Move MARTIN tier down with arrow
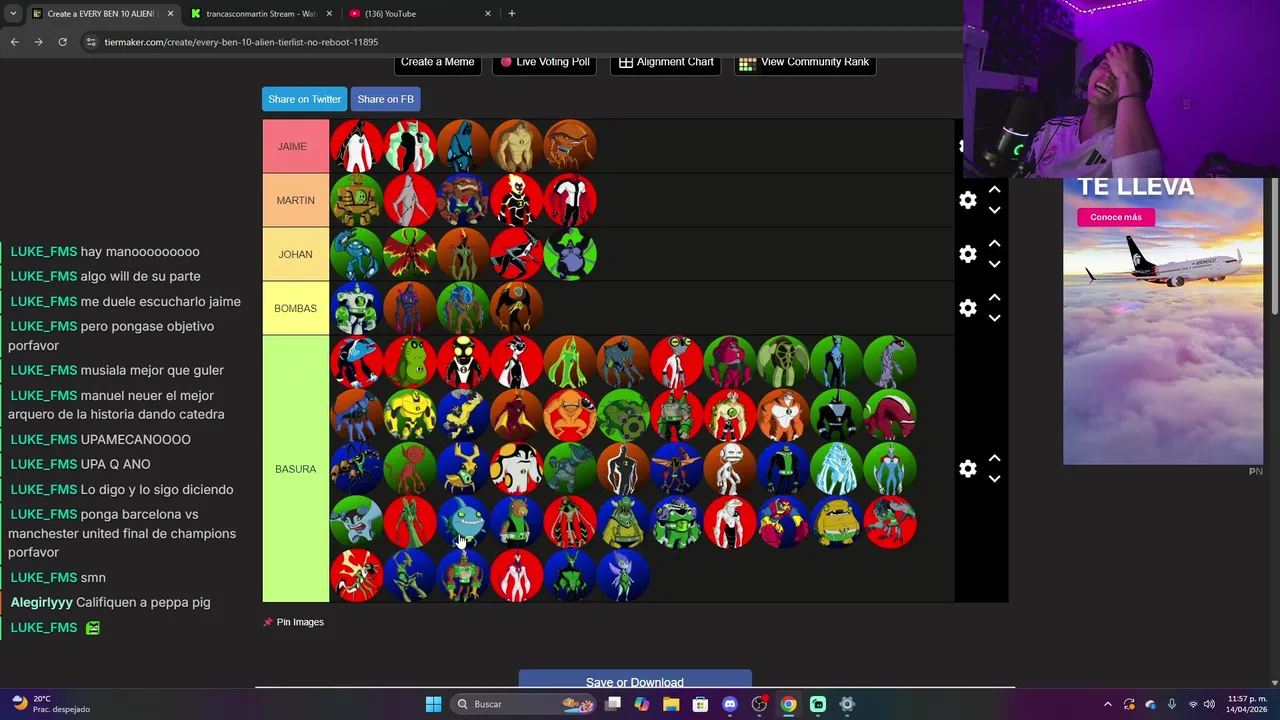The width and height of the screenshot is (1280, 720). 994,210
